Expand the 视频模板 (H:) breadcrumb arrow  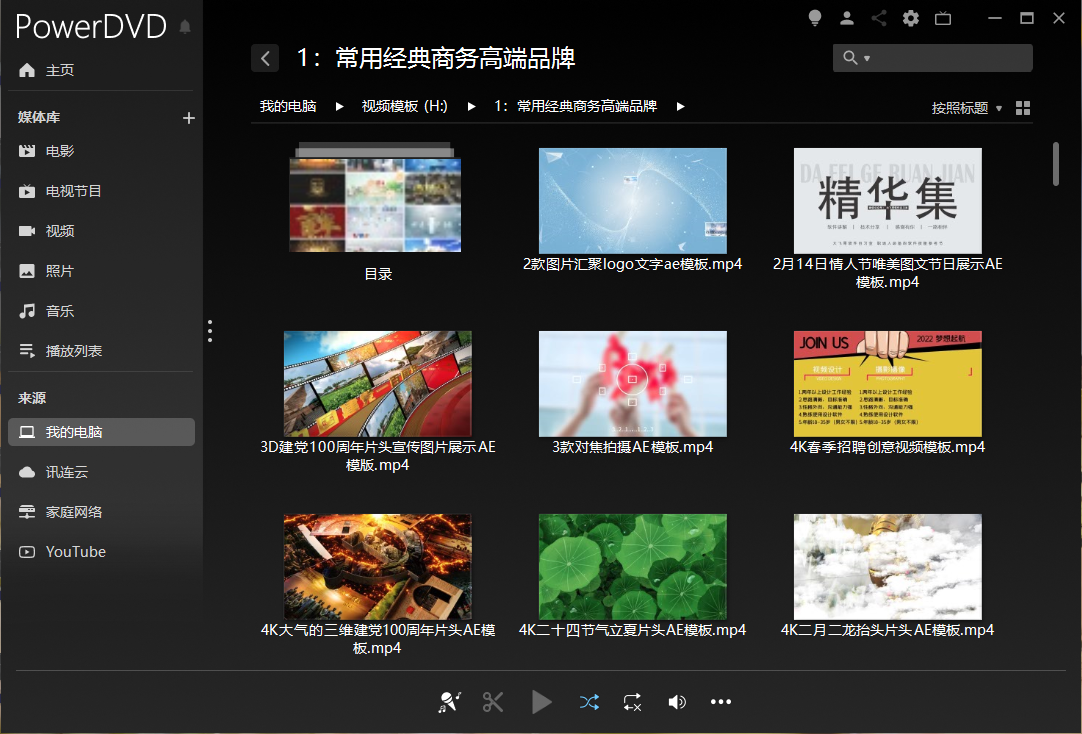tap(471, 104)
